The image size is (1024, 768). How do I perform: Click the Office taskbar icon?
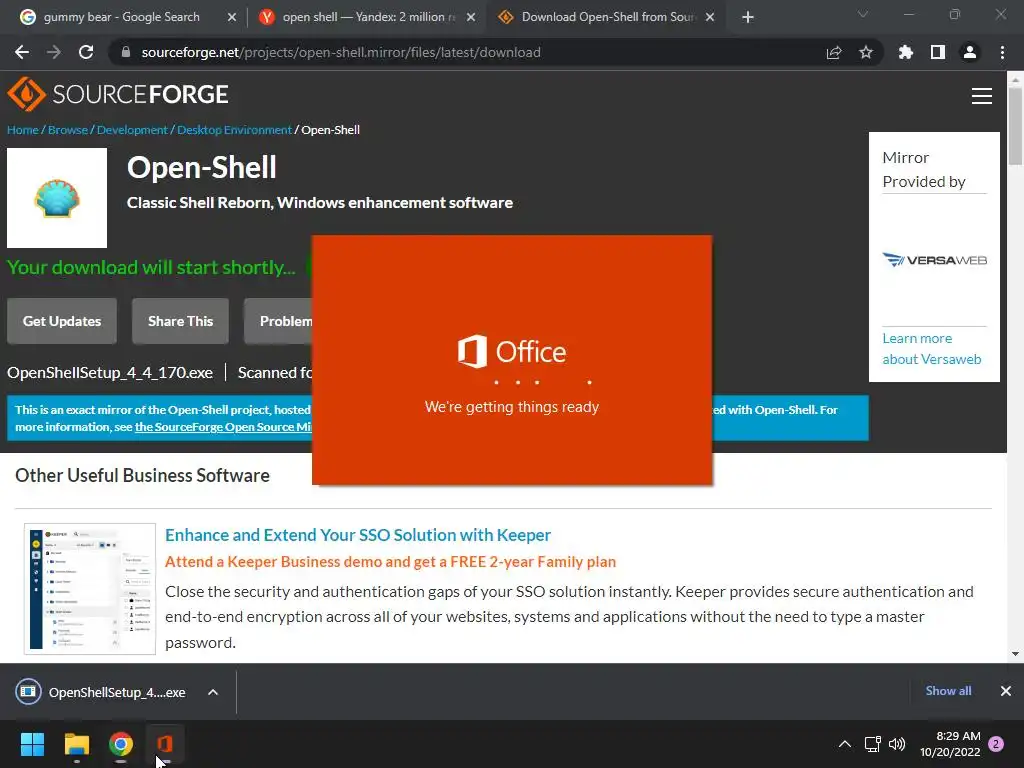click(x=165, y=744)
